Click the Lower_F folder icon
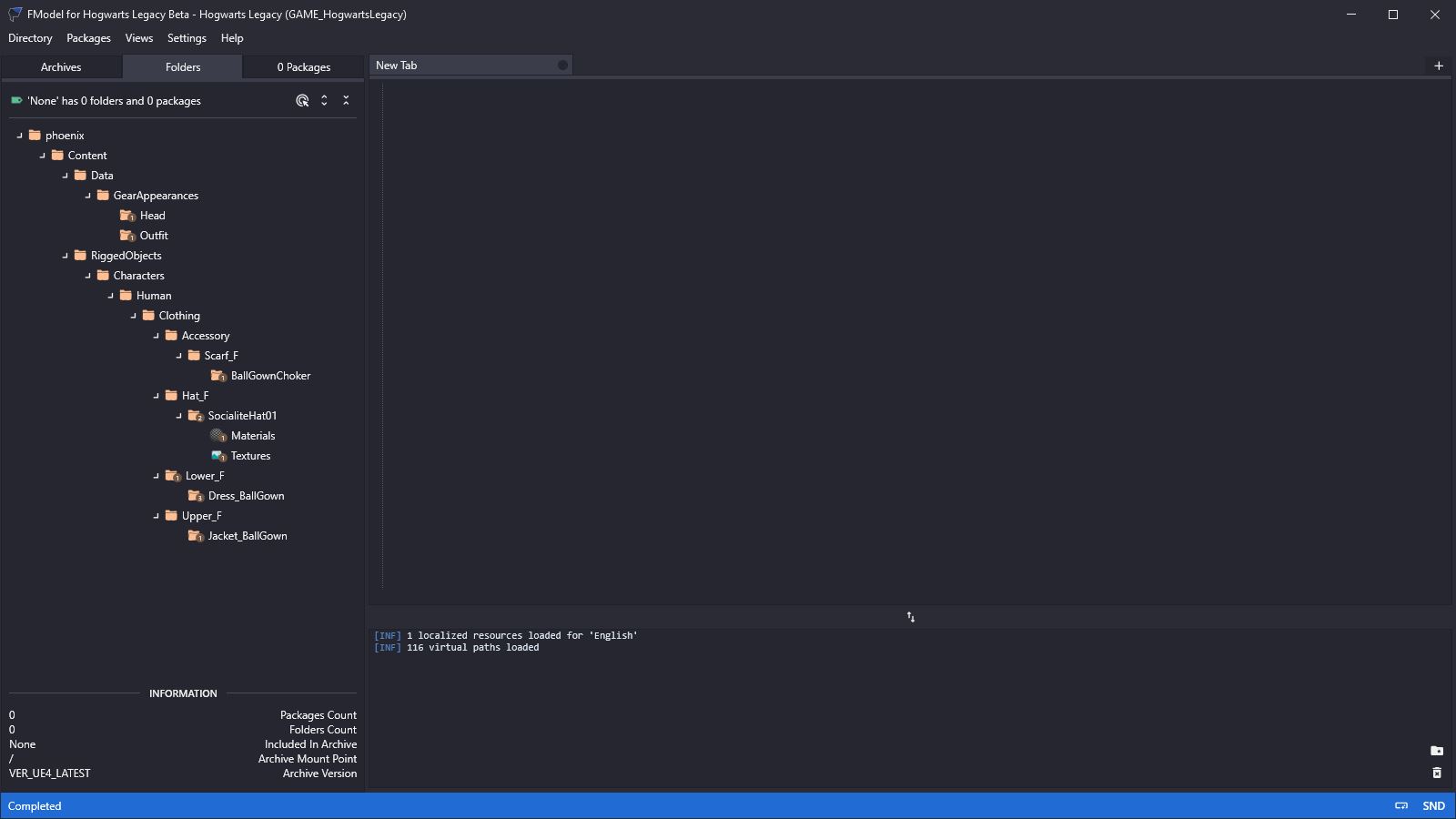 173,476
